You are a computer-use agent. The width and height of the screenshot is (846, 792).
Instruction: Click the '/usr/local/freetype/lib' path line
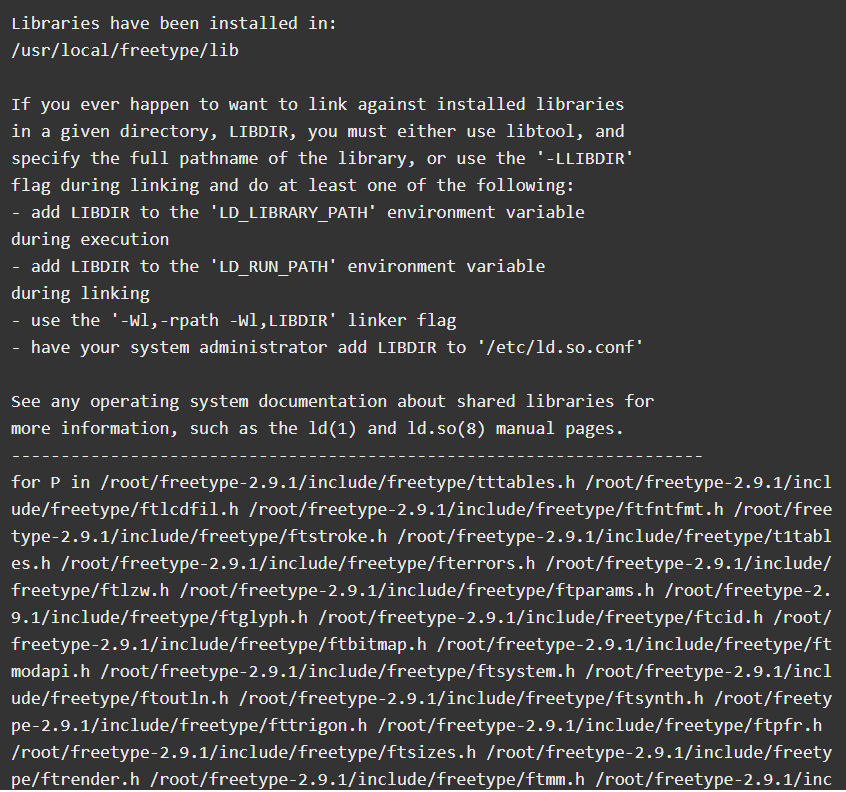(x=125, y=50)
